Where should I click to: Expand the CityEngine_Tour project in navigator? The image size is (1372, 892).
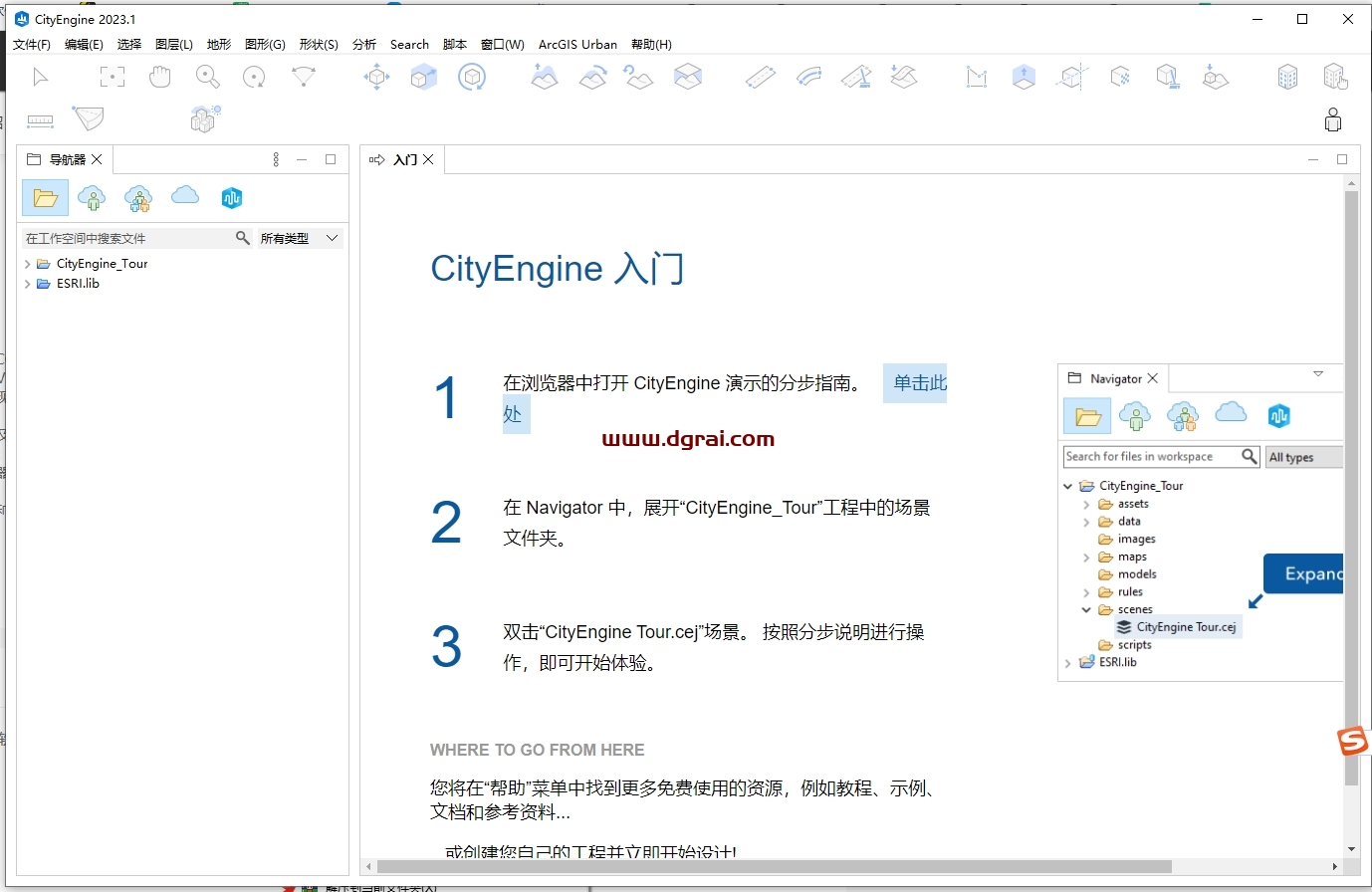27,265
